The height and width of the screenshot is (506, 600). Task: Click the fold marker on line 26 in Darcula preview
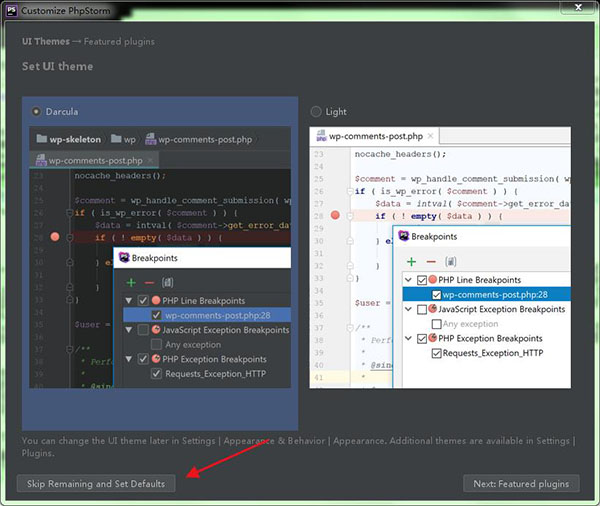click(70, 213)
